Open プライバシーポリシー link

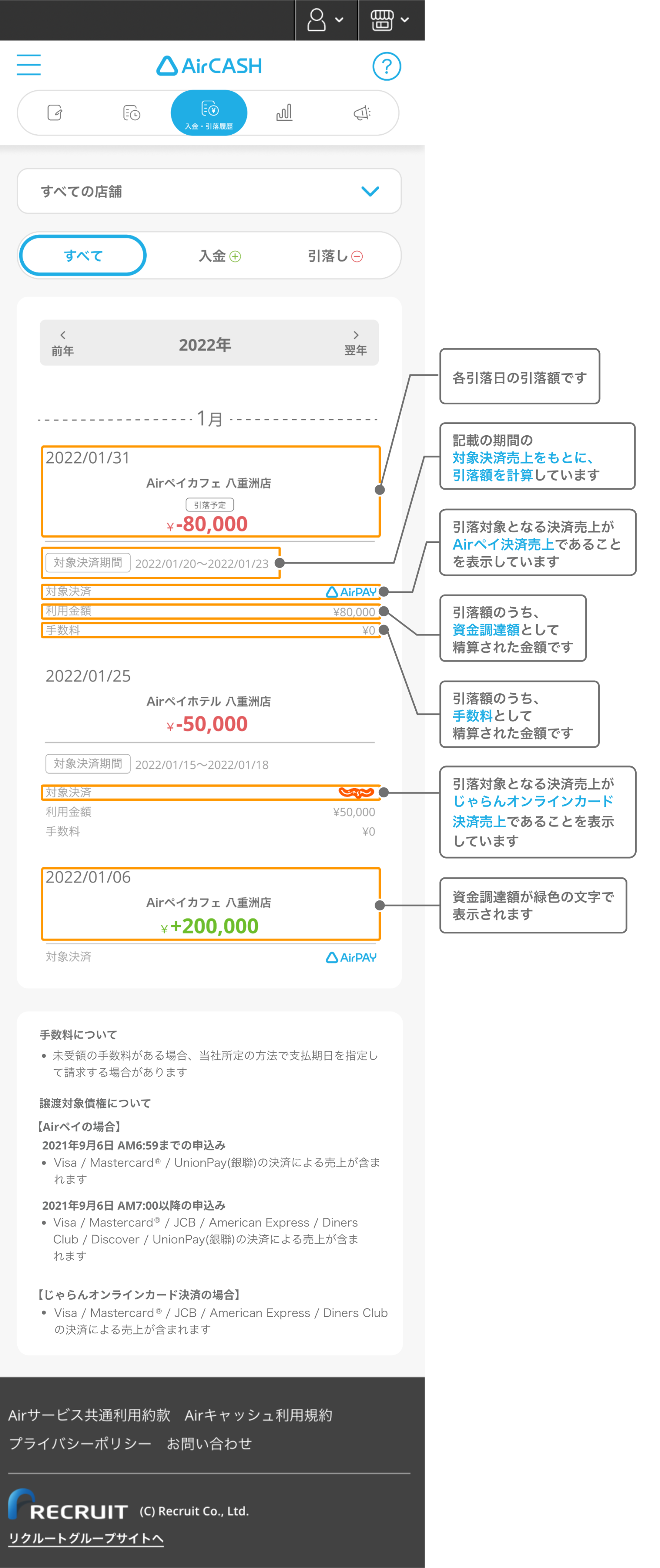coord(80,1443)
